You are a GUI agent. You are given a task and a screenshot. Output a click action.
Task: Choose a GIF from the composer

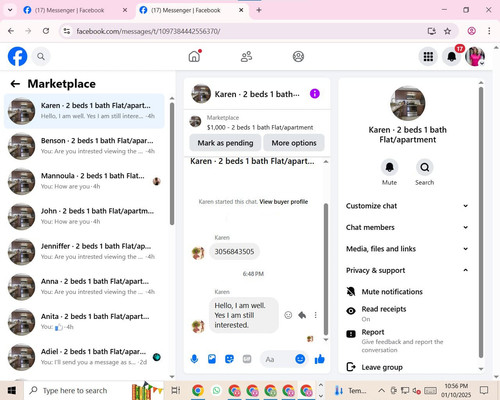247,359
